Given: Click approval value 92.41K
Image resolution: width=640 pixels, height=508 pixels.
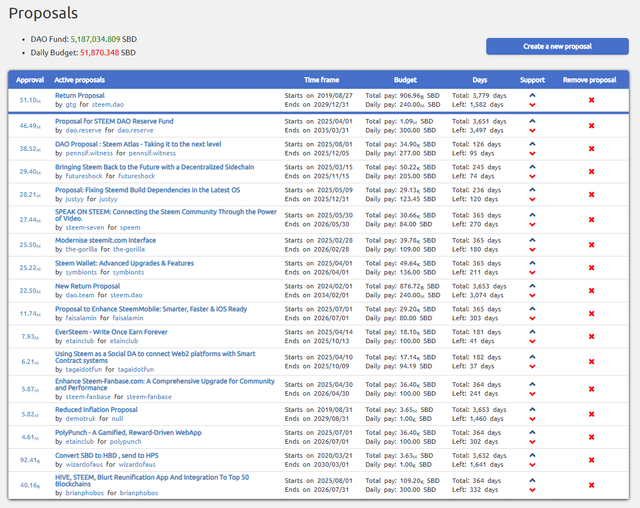Looking at the screenshot, I should [30, 460].
